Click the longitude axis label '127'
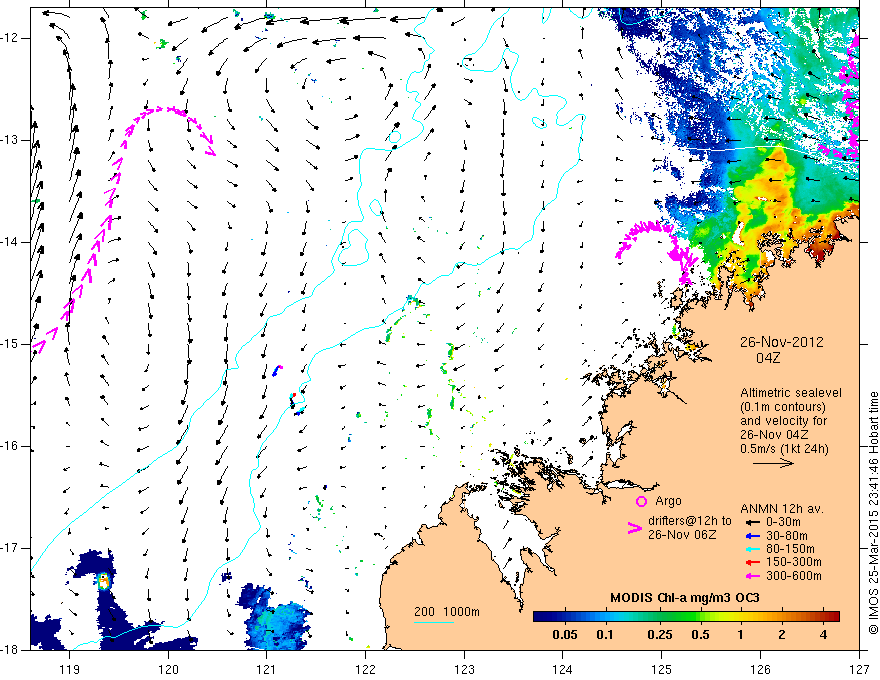Screen dimensions: 880x680 click(x=859, y=669)
